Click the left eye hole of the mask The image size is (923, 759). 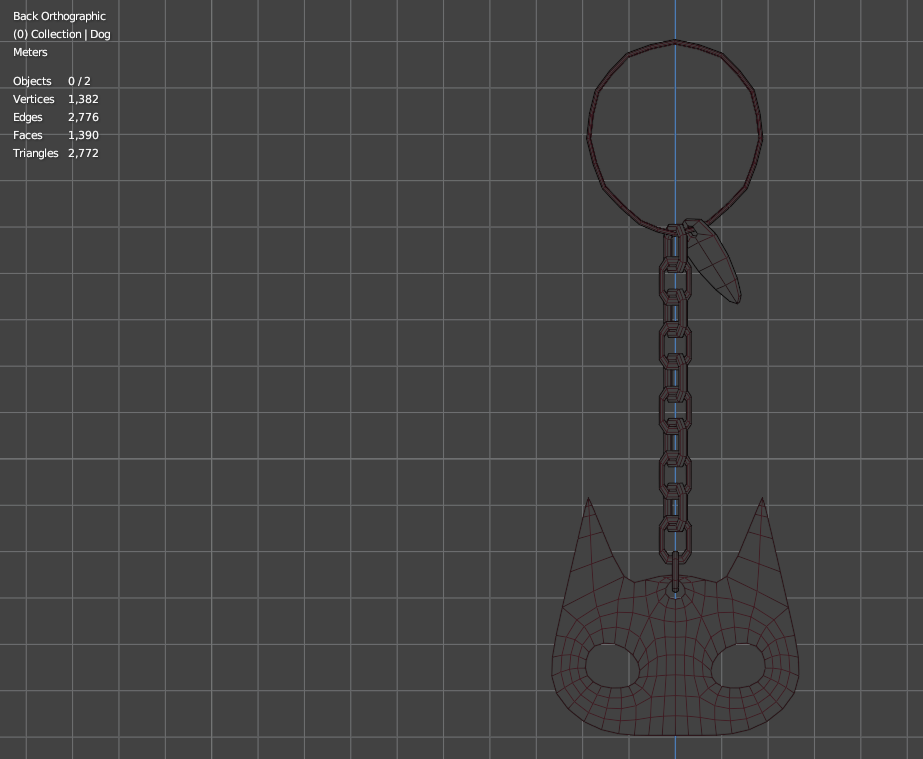click(612, 665)
